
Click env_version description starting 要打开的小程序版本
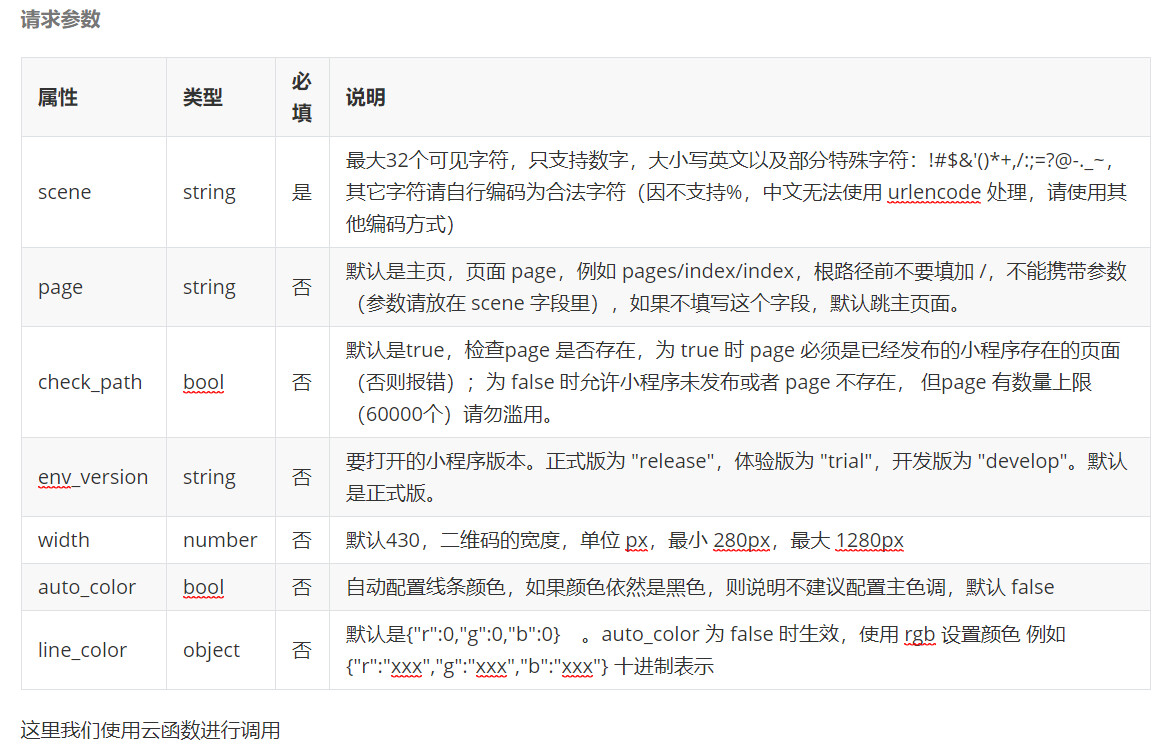click(x=736, y=477)
